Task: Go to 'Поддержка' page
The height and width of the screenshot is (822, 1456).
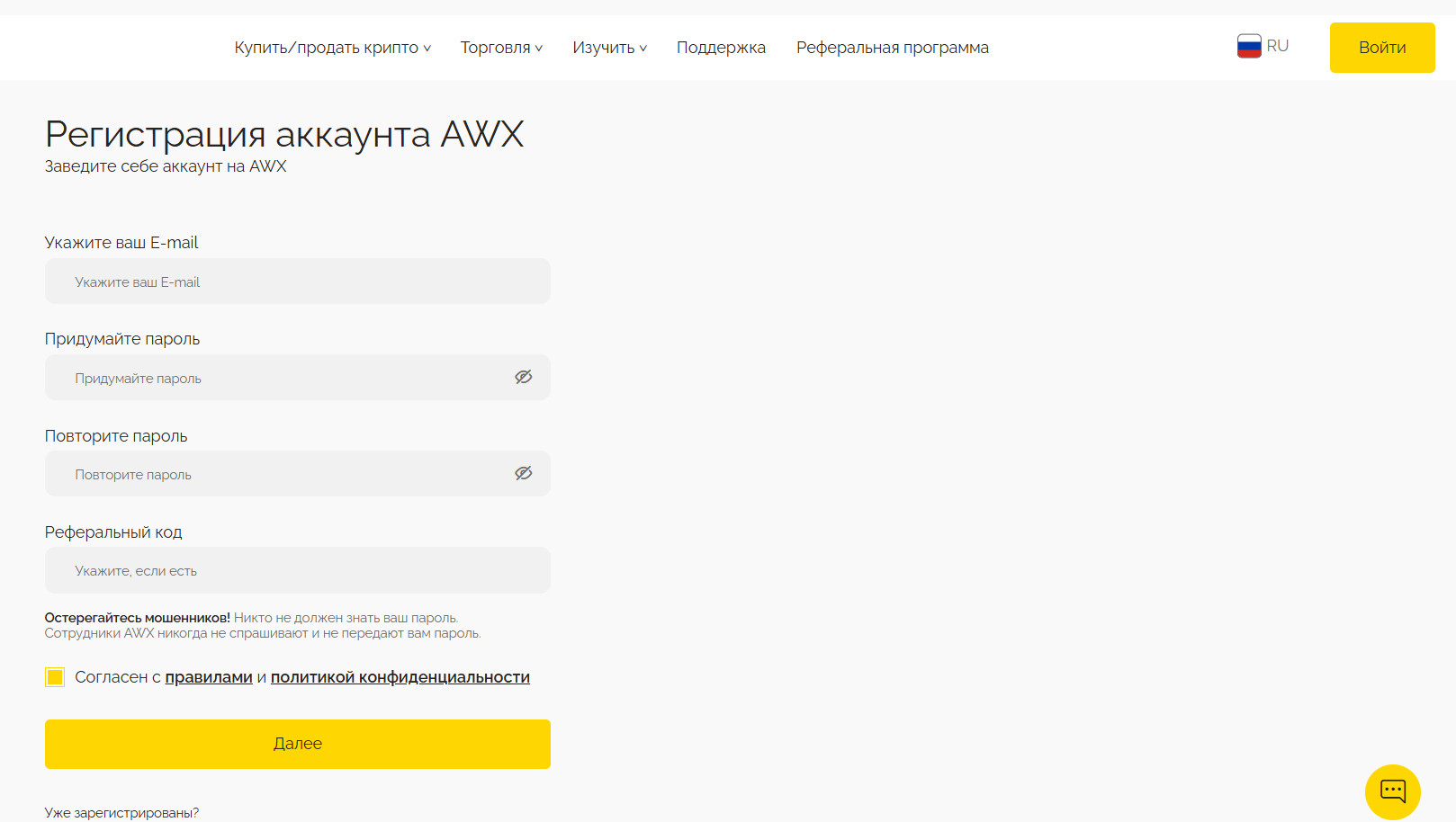Action: point(721,48)
